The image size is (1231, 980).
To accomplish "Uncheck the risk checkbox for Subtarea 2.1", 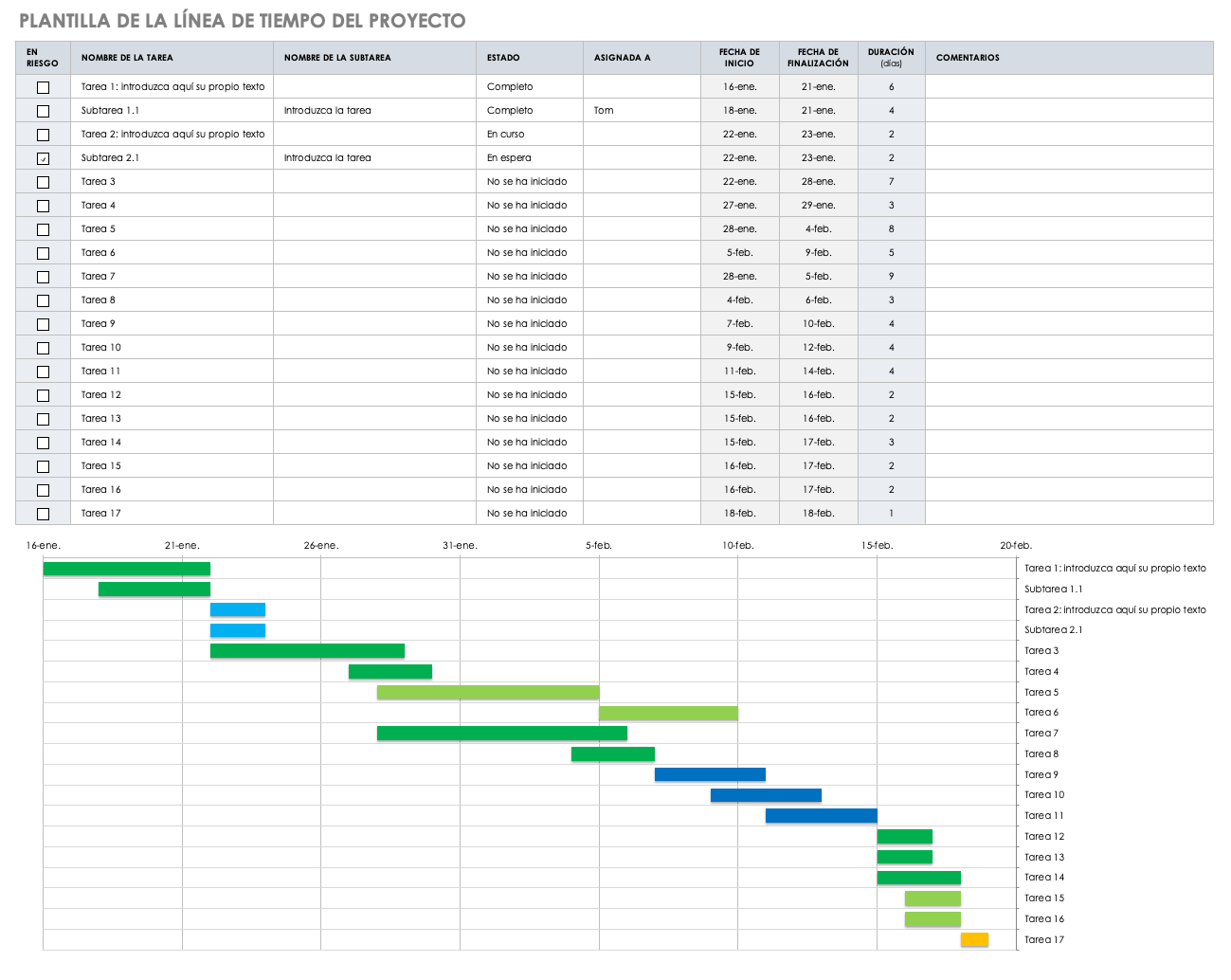I will coord(43,158).
